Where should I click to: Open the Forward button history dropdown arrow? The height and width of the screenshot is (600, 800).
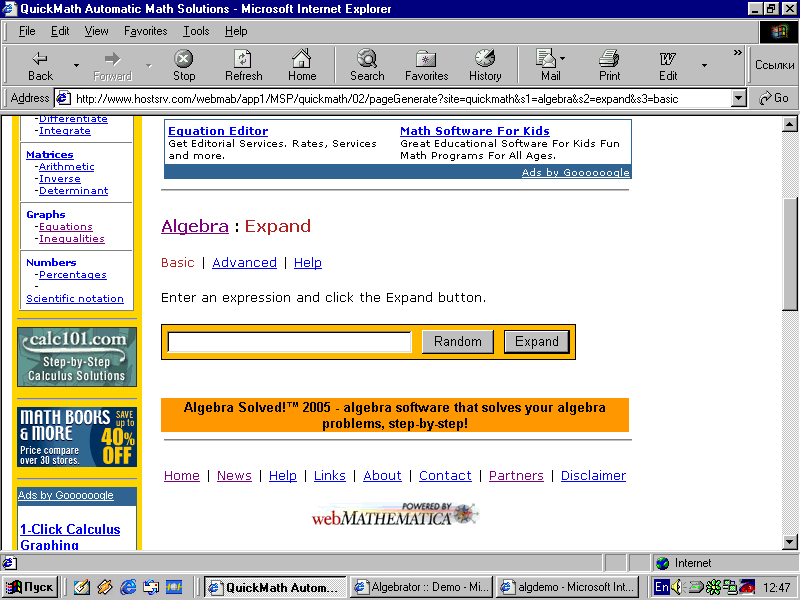point(148,65)
